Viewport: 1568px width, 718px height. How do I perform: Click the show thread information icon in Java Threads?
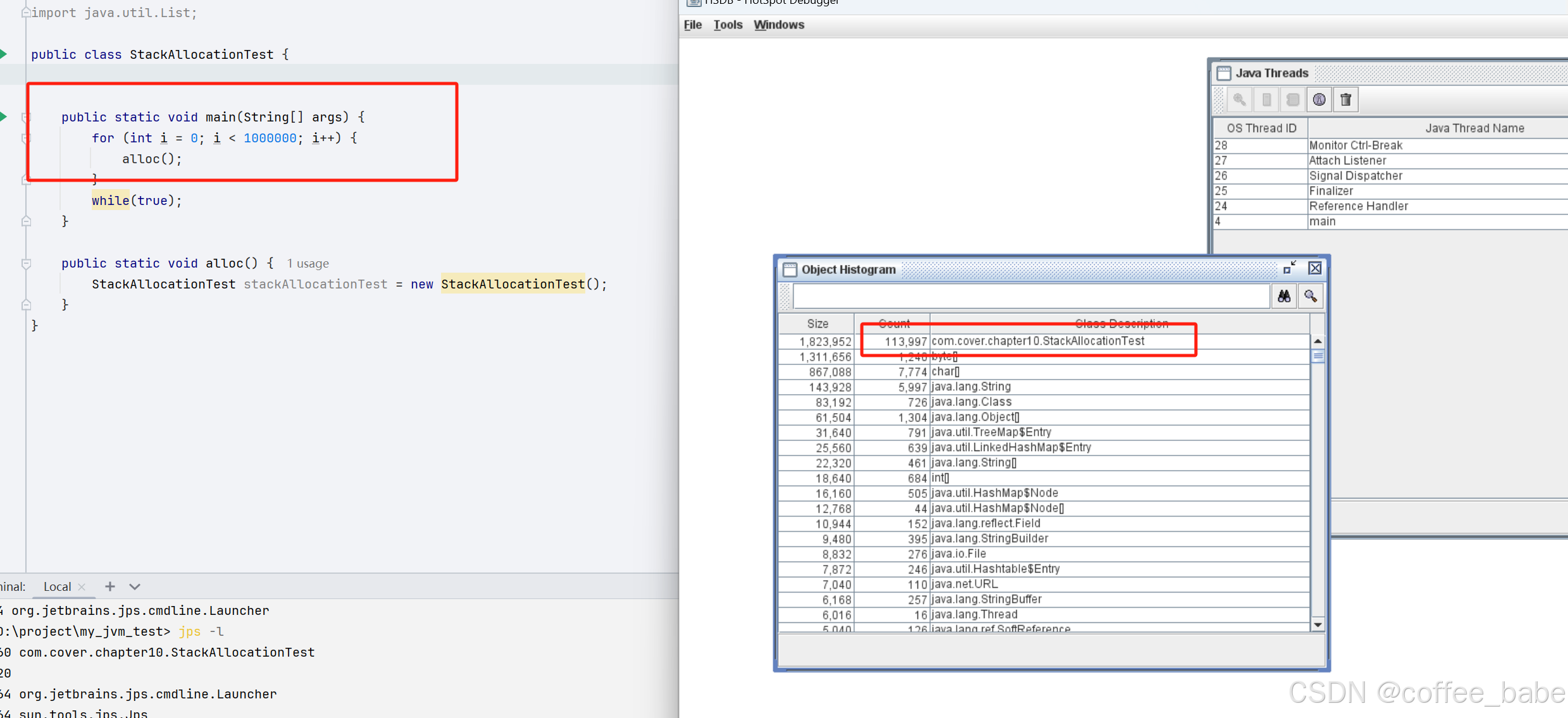(x=1293, y=99)
